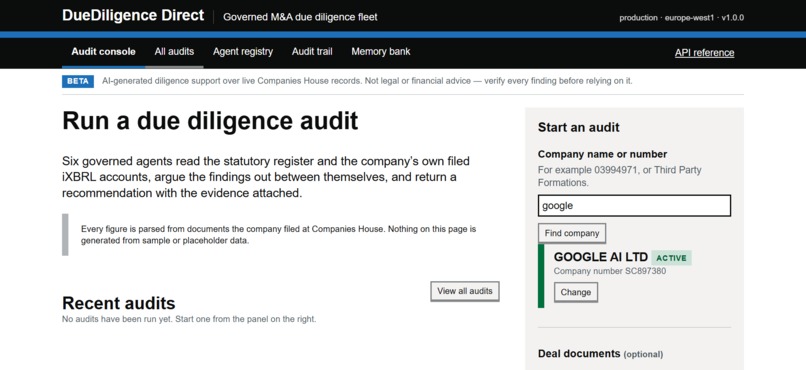Click the production europe-west1 v1.0.0 label
The height and width of the screenshot is (370, 806).
click(x=682, y=18)
